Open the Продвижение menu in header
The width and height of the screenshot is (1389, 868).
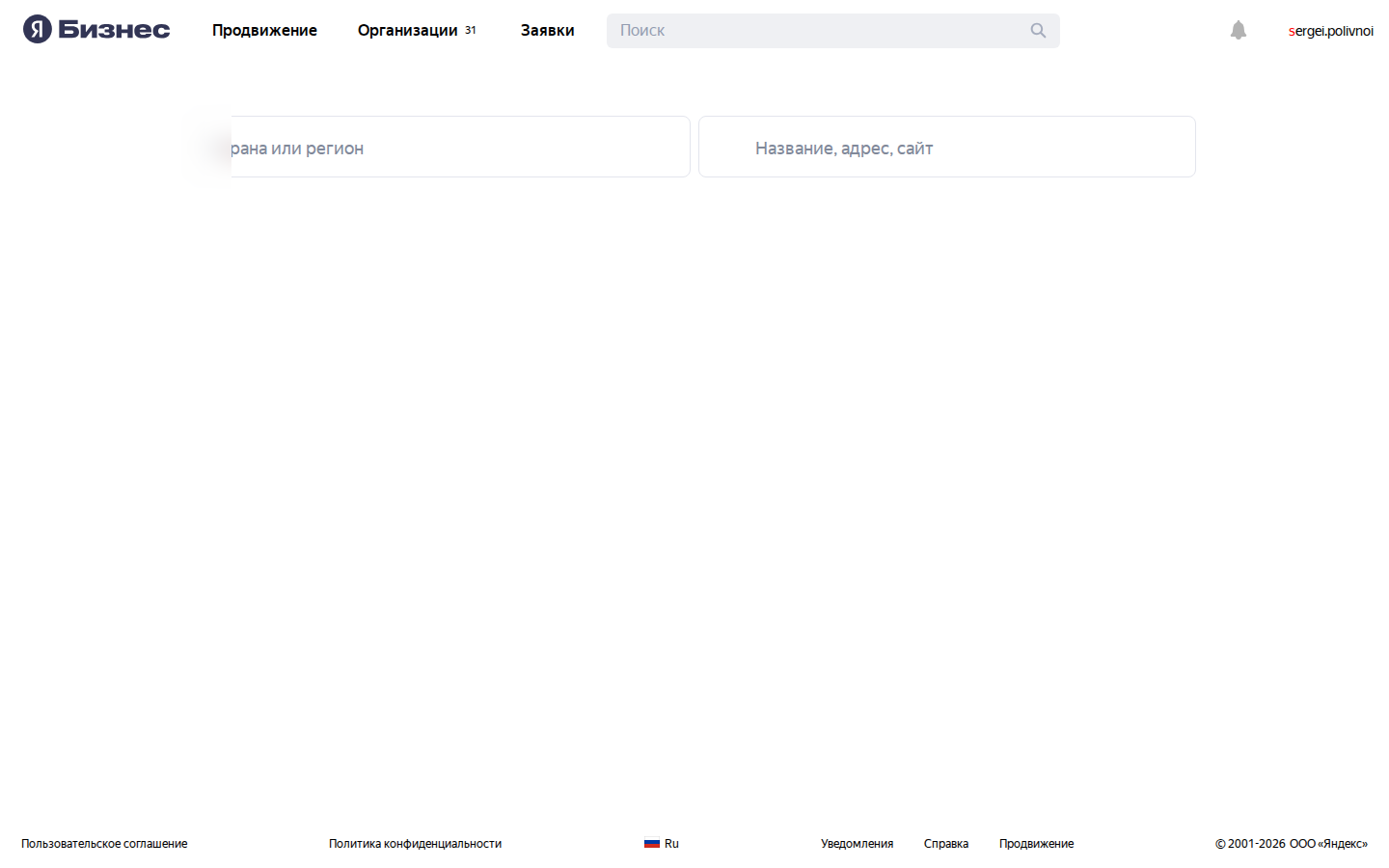tap(264, 30)
